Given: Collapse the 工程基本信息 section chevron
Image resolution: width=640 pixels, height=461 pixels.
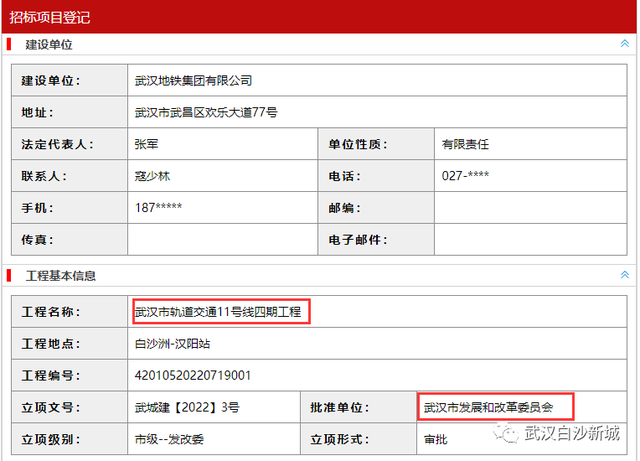Looking at the screenshot, I should point(624,274).
